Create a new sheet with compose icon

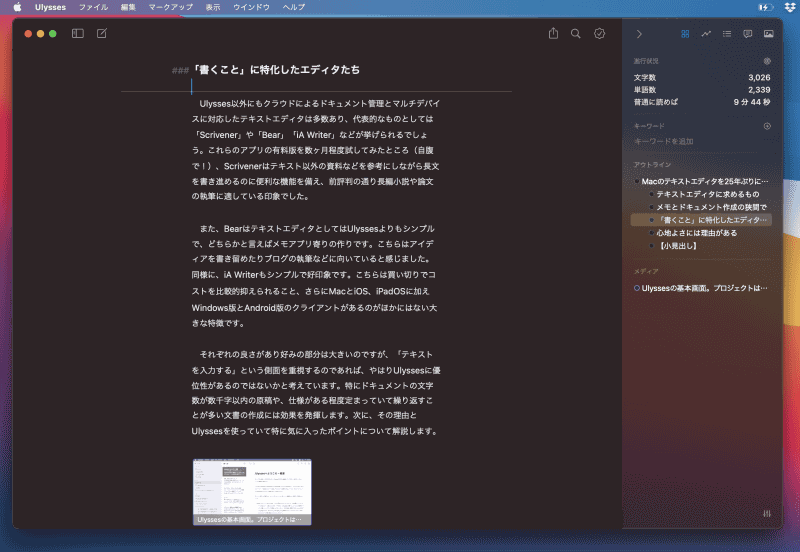(102, 34)
